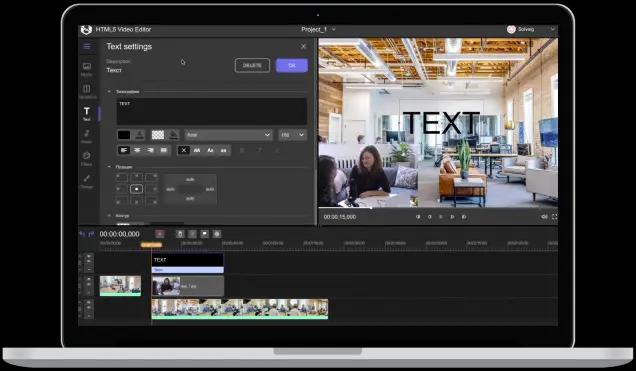Screen dimensions: 636x371
Task: Open the Media tab in the sidebar
Action: tap(86, 69)
